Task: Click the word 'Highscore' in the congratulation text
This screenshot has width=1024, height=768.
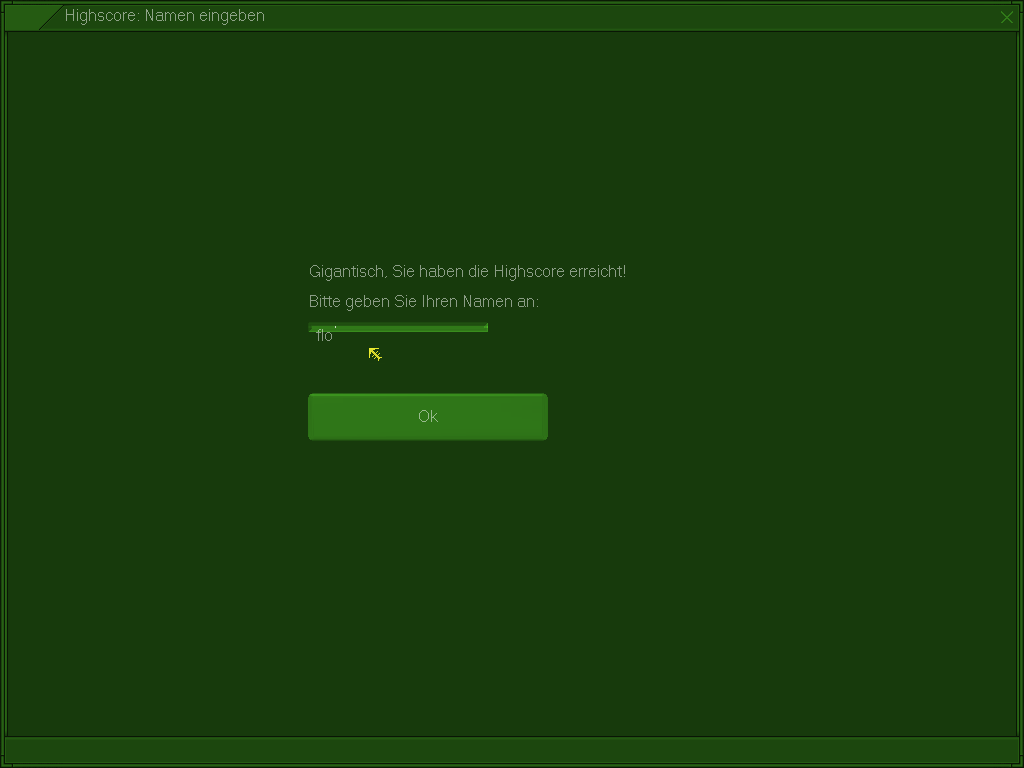Action: tap(529, 272)
